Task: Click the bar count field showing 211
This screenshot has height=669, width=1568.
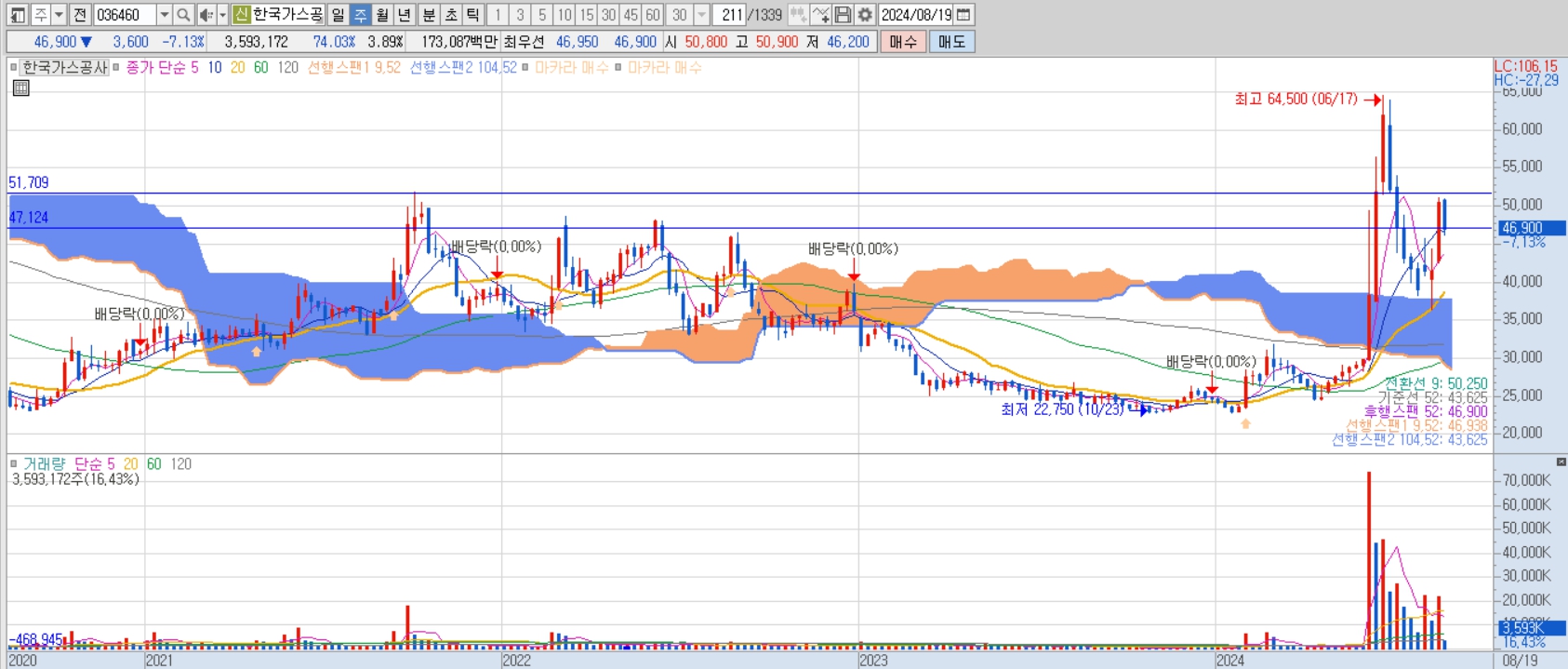Action: (731, 15)
